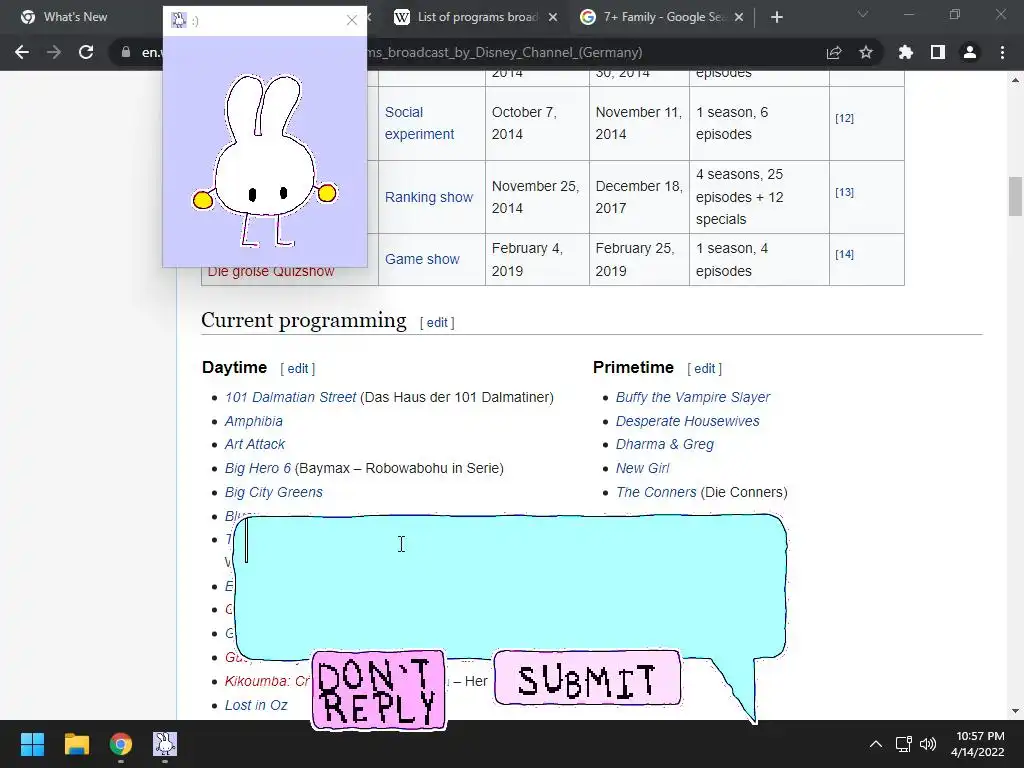Click the SUBMIT button
1024x768 pixels.
(x=587, y=679)
